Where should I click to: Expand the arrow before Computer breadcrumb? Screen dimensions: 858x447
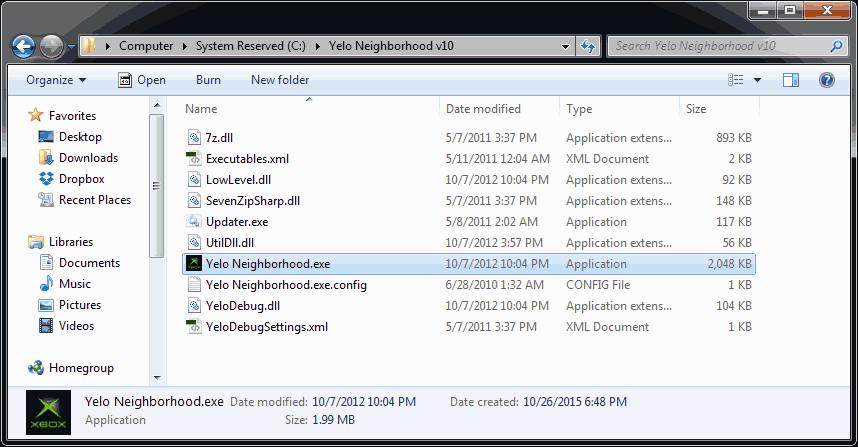(x=108, y=47)
